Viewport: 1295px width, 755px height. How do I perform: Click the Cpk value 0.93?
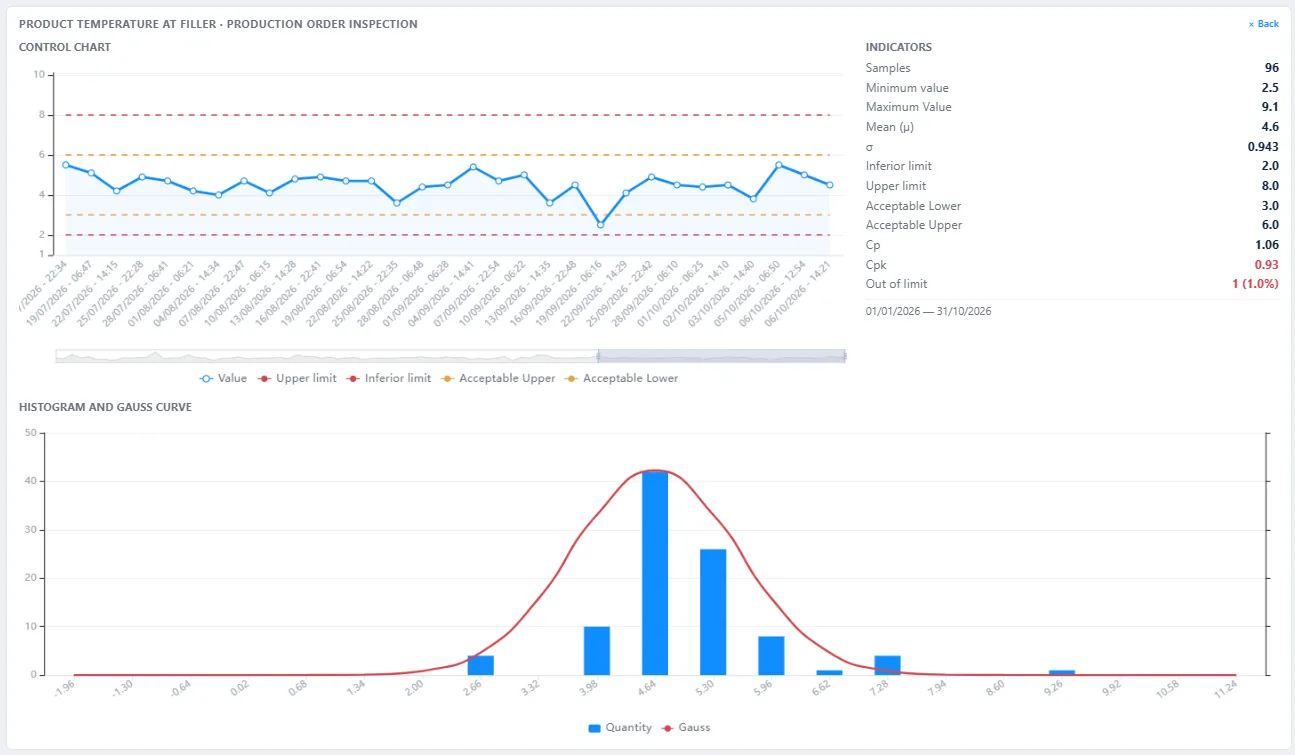tap(1267, 265)
